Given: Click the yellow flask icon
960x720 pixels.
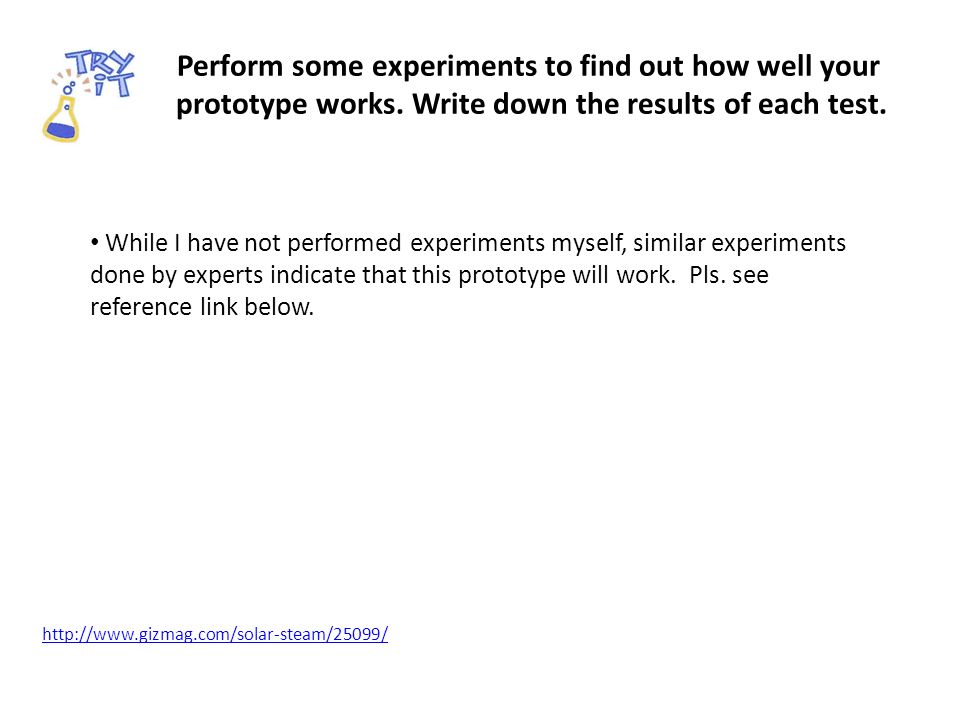Looking at the screenshot, I should 61,120.
